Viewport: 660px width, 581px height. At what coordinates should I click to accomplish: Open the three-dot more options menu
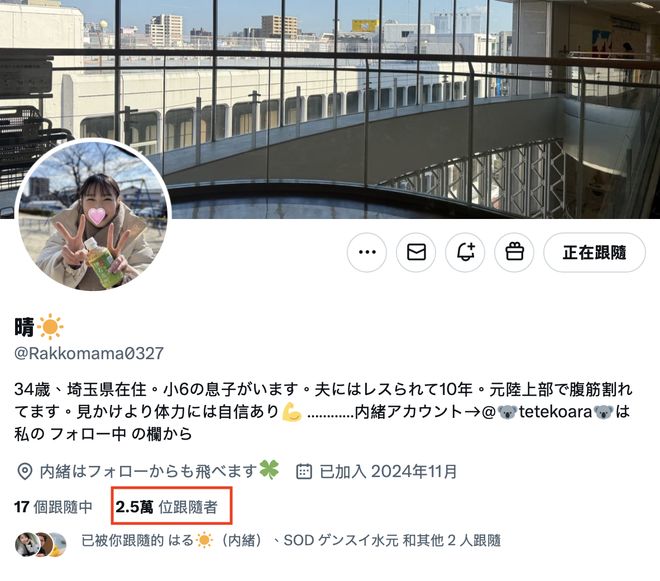tap(367, 252)
